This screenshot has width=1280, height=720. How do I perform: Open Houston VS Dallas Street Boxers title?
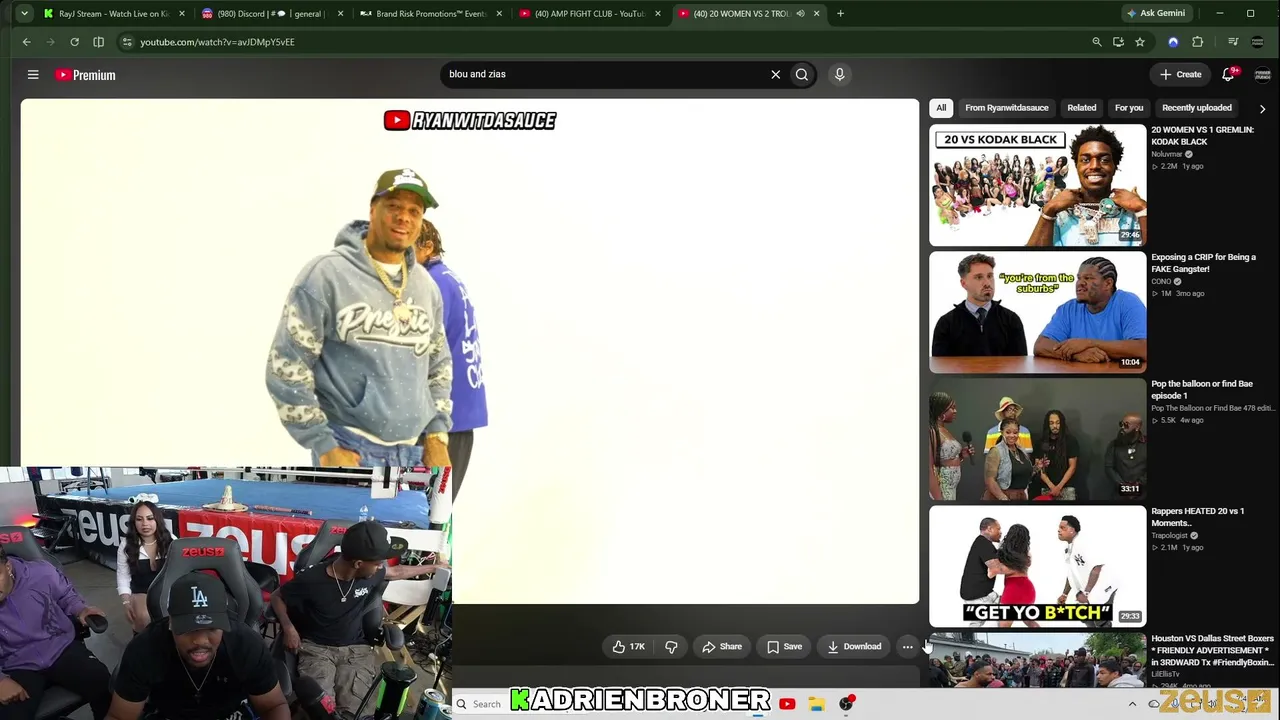tap(1212, 650)
